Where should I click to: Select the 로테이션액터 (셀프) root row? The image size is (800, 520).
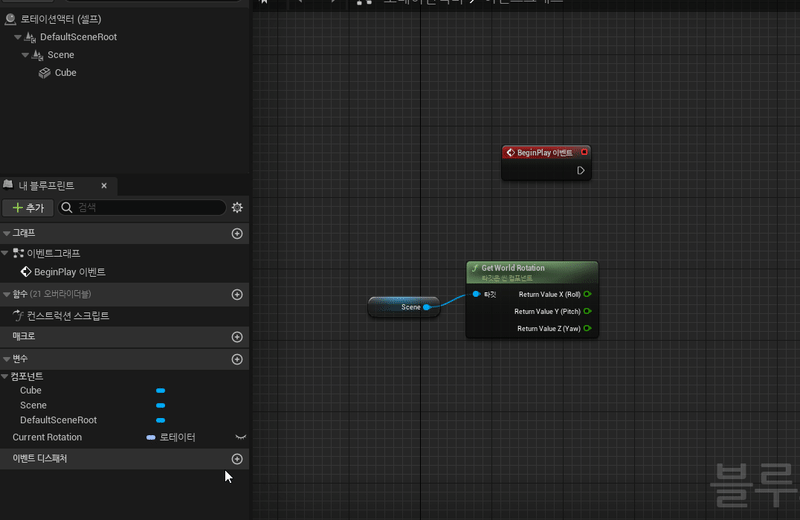(124, 19)
